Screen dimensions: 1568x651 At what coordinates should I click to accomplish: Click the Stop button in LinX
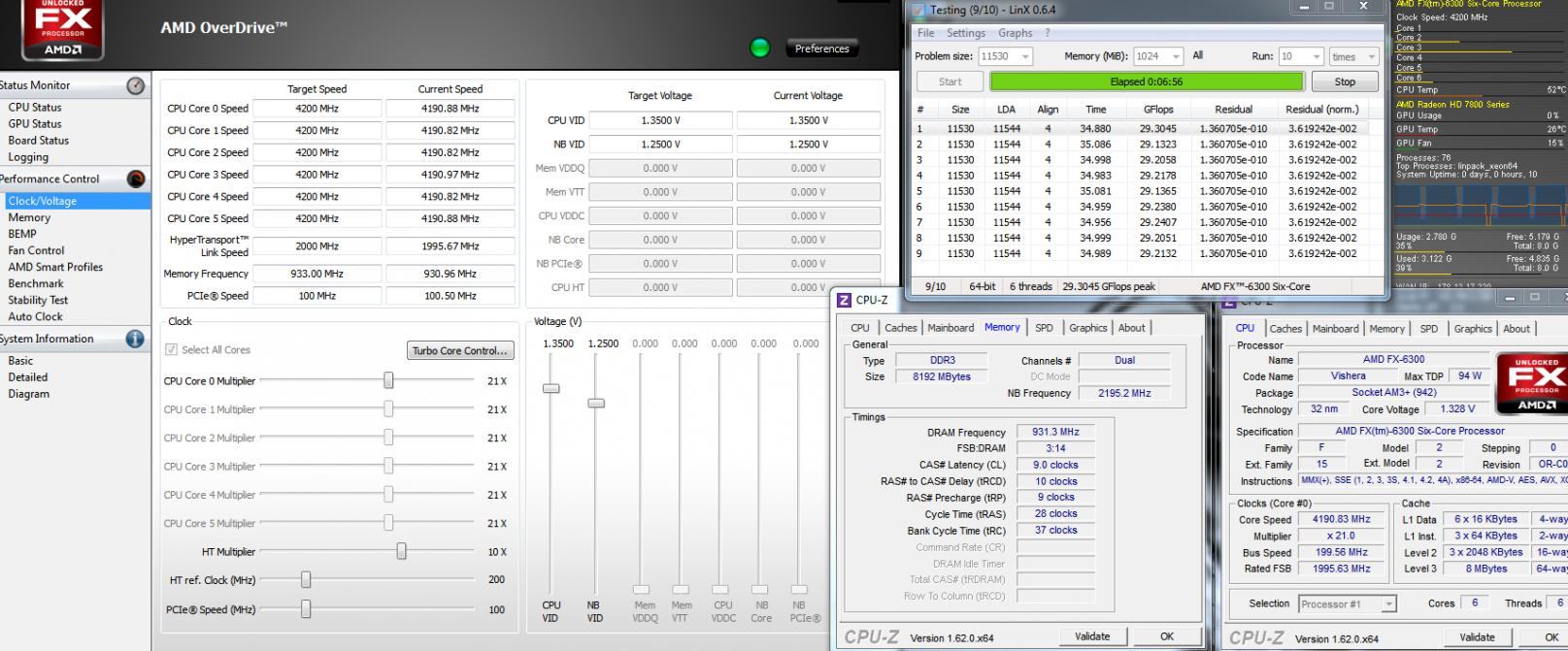1345,81
